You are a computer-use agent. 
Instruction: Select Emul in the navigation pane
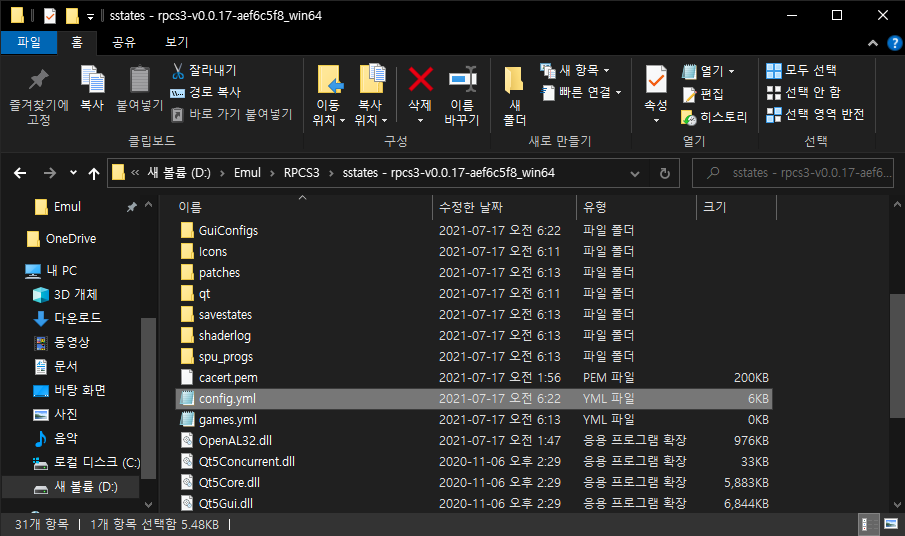pyautogui.click(x=67, y=207)
